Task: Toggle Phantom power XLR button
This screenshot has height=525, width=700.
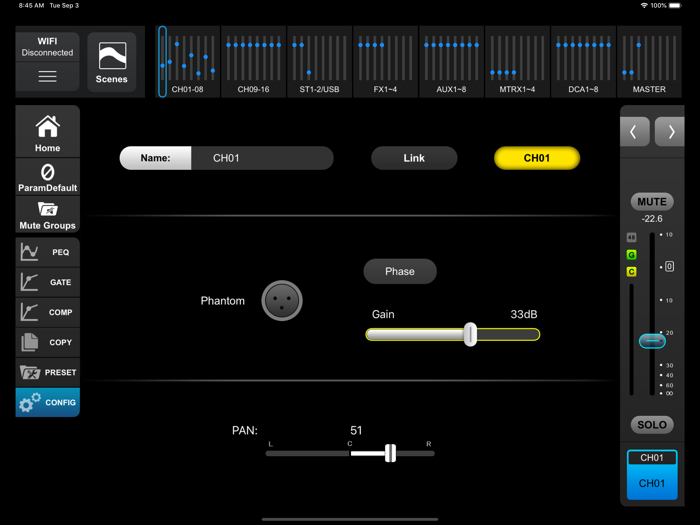Action: (282, 301)
